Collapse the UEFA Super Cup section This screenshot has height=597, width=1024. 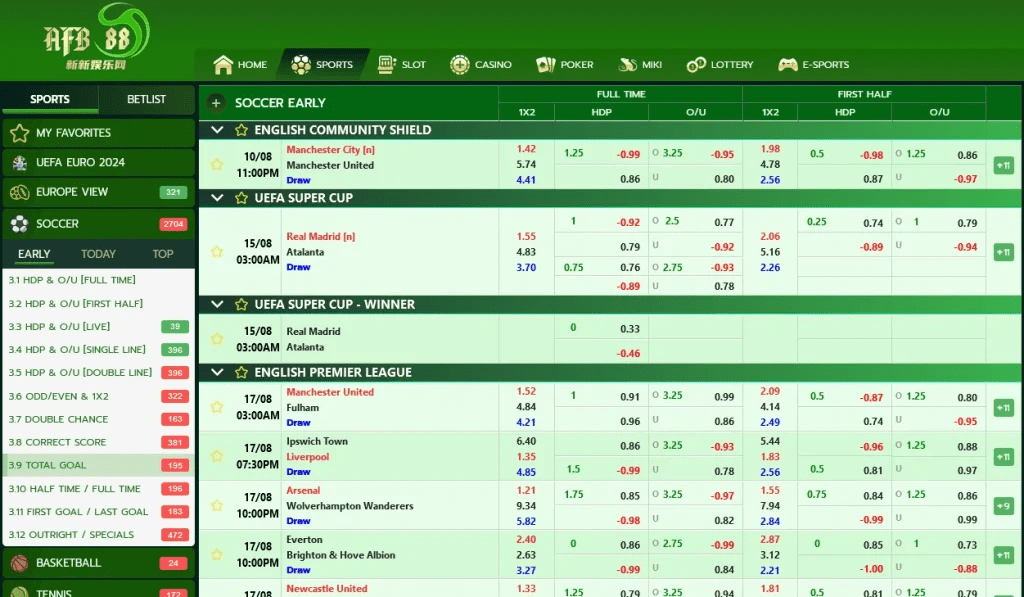pyautogui.click(x=217, y=198)
